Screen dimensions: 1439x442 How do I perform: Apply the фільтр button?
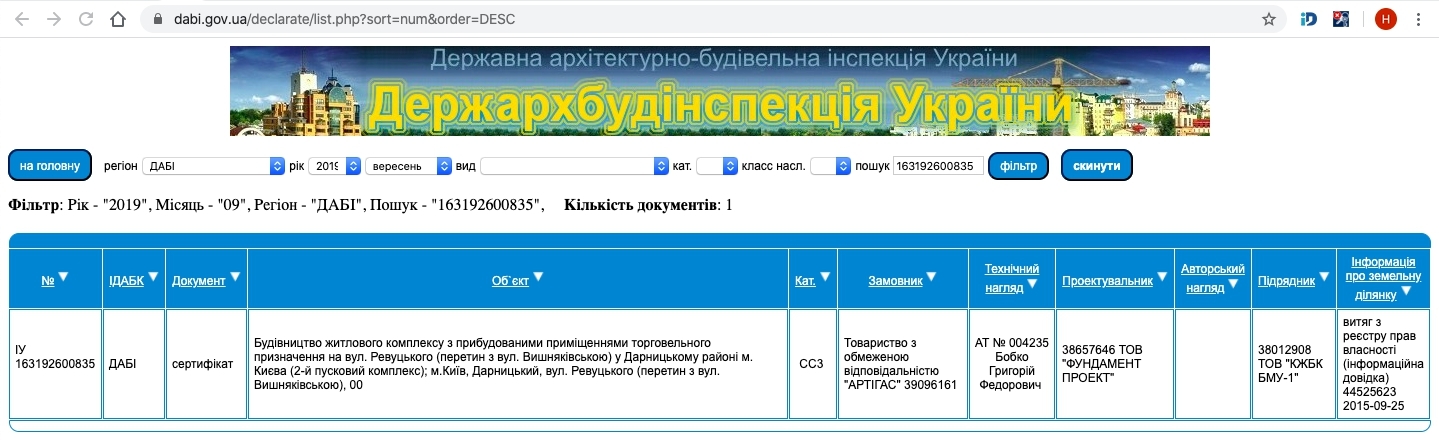click(1018, 165)
